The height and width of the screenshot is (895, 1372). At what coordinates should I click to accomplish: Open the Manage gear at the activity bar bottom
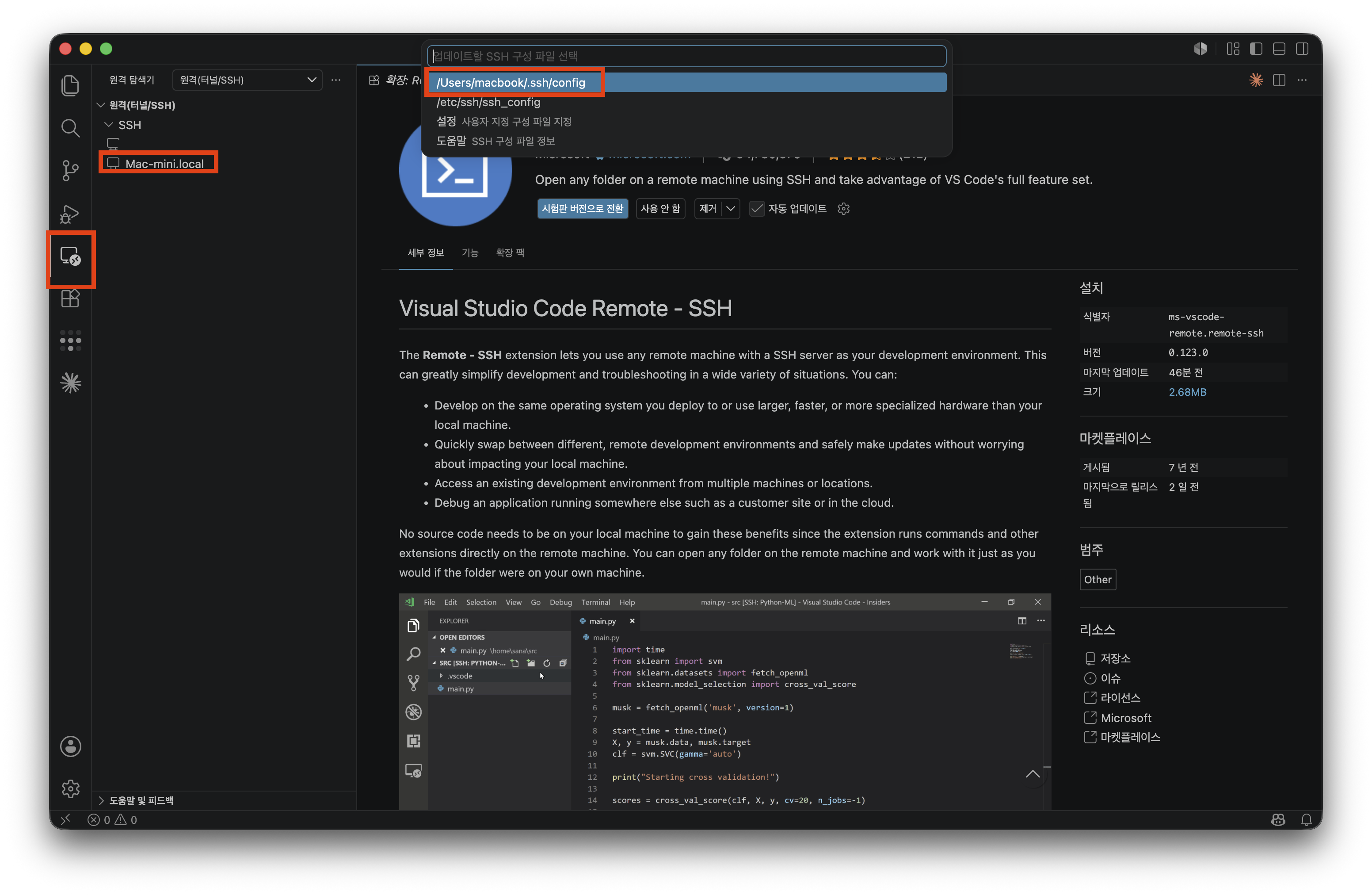[70, 789]
